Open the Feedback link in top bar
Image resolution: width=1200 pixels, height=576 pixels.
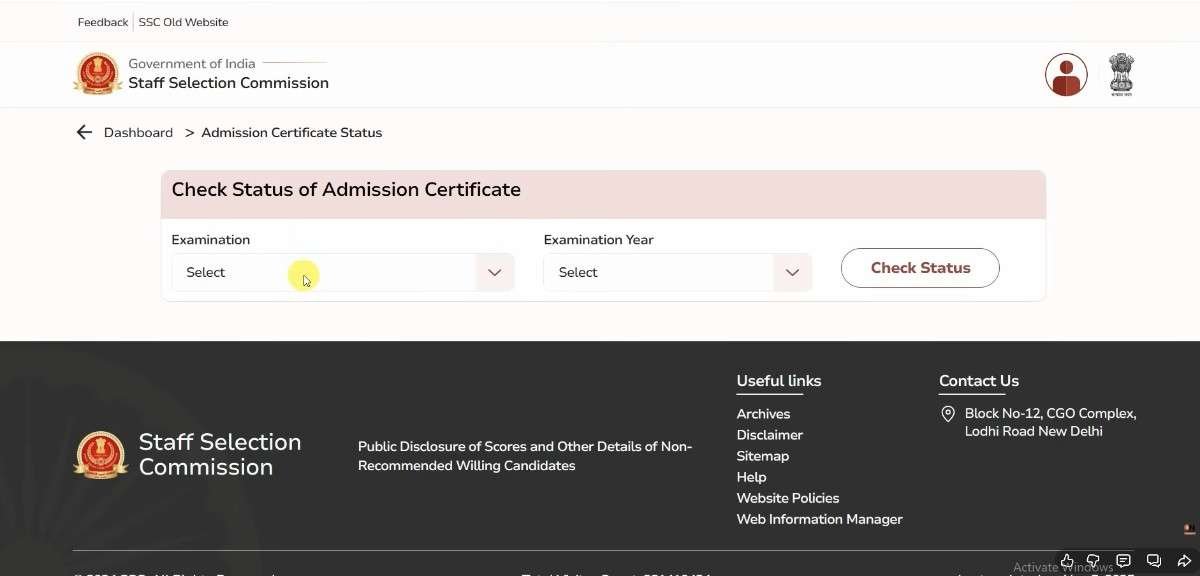(x=103, y=22)
